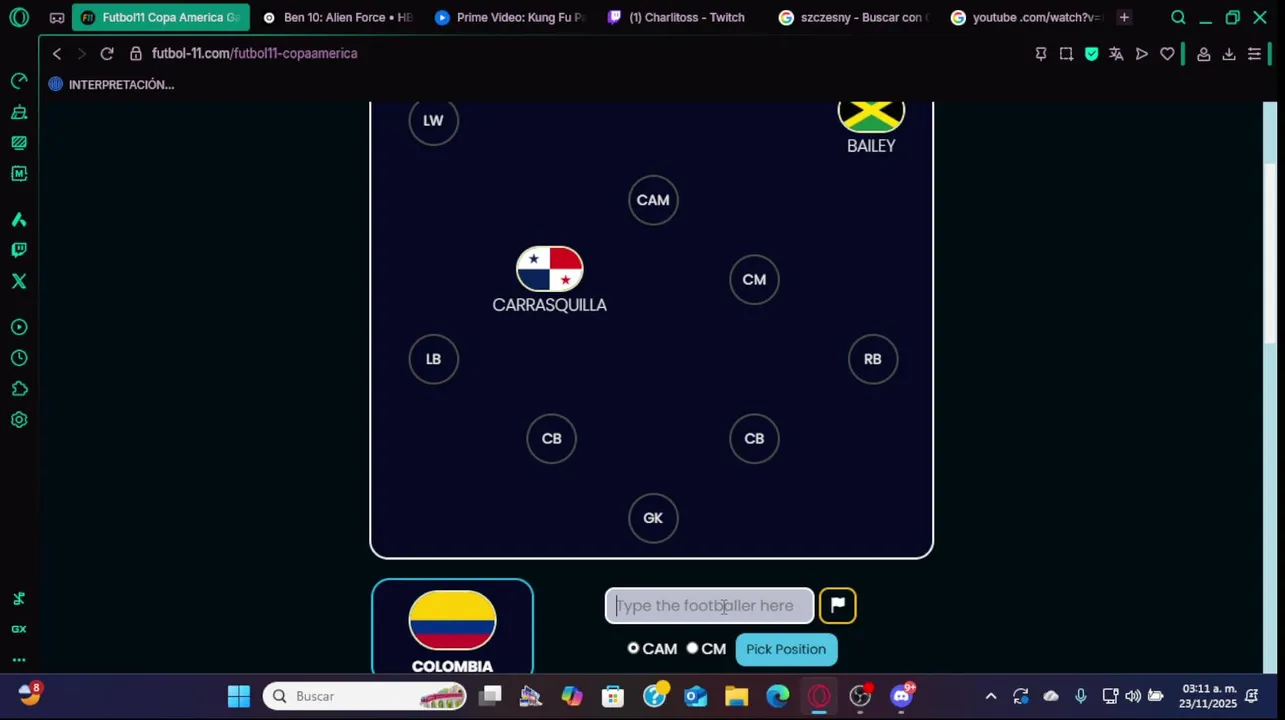Click the Windows taskbar Buscar search box
This screenshot has width=1285, height=720.
[x=365, y=696]
